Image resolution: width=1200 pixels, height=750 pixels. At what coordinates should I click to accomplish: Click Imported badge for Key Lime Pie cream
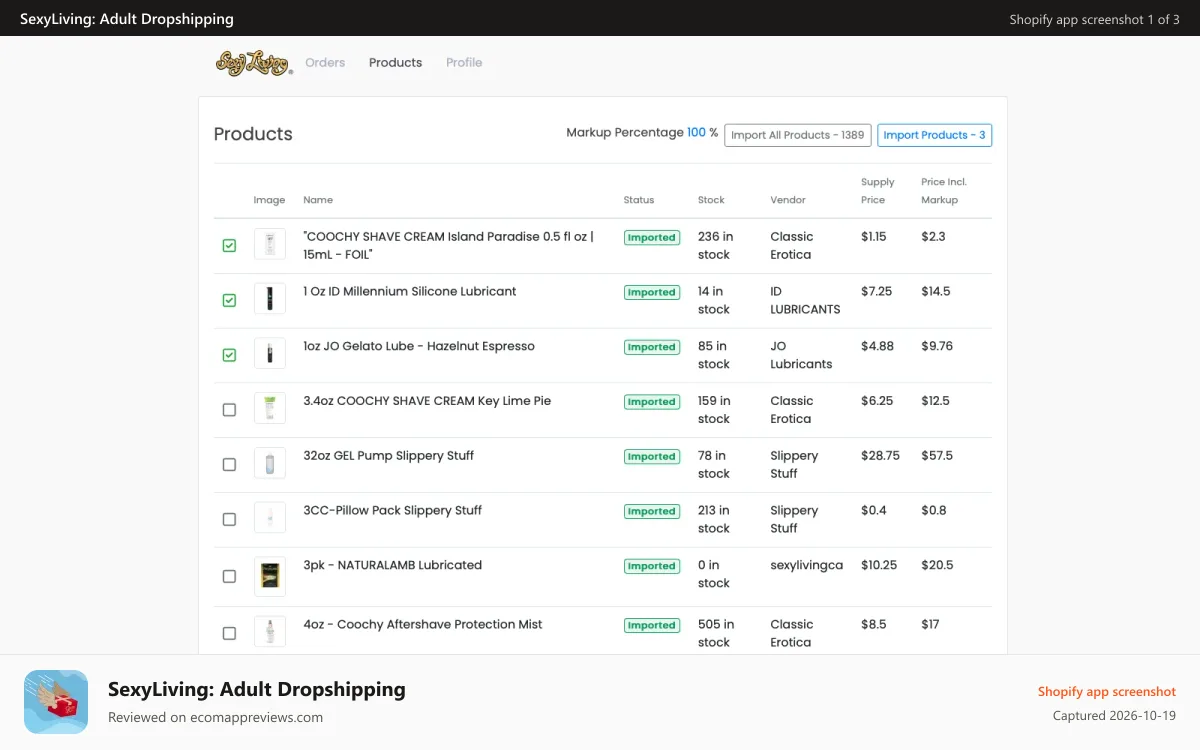pos(652,402)
